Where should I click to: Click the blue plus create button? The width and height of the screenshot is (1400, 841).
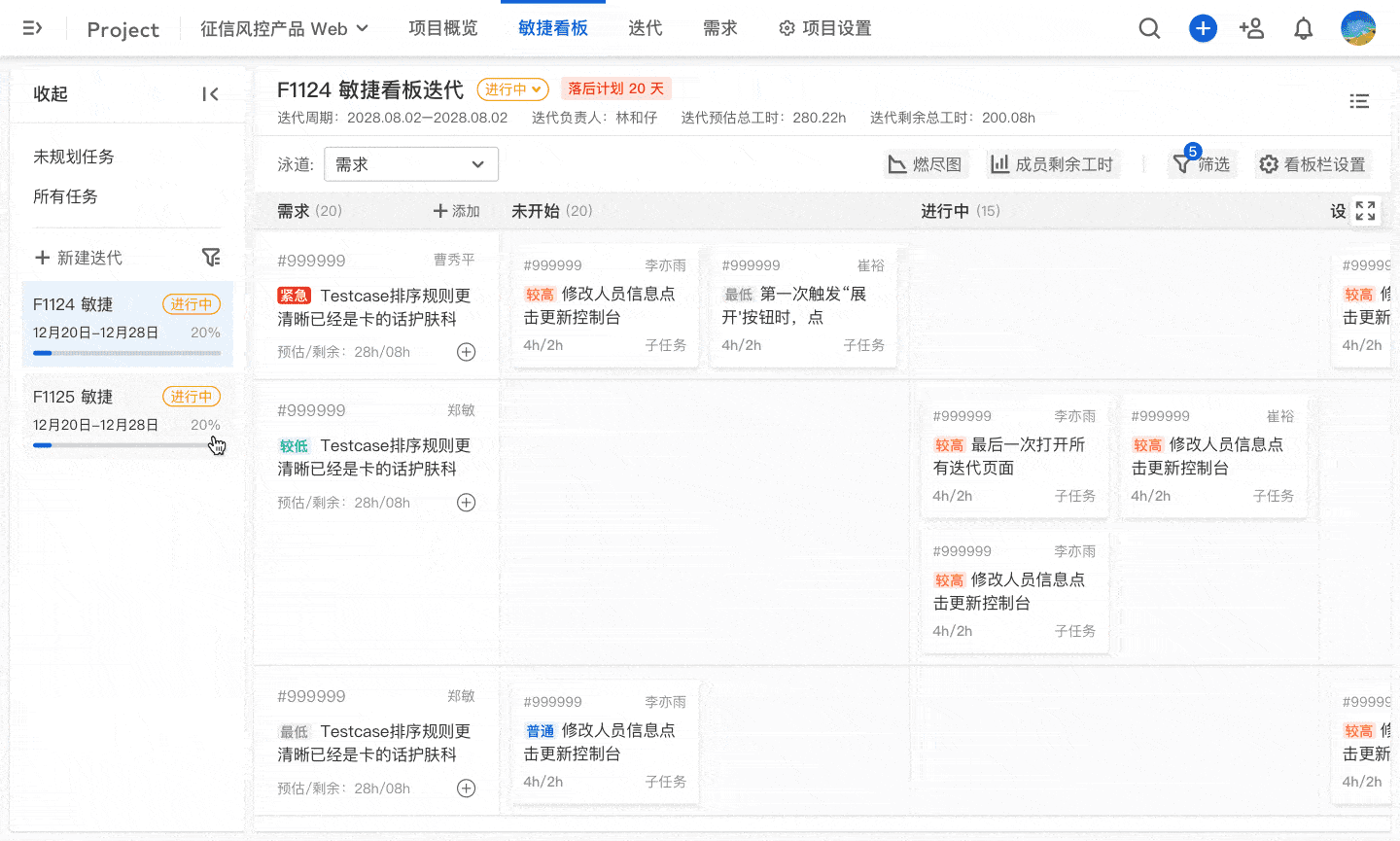click(x=1203, y=28)
